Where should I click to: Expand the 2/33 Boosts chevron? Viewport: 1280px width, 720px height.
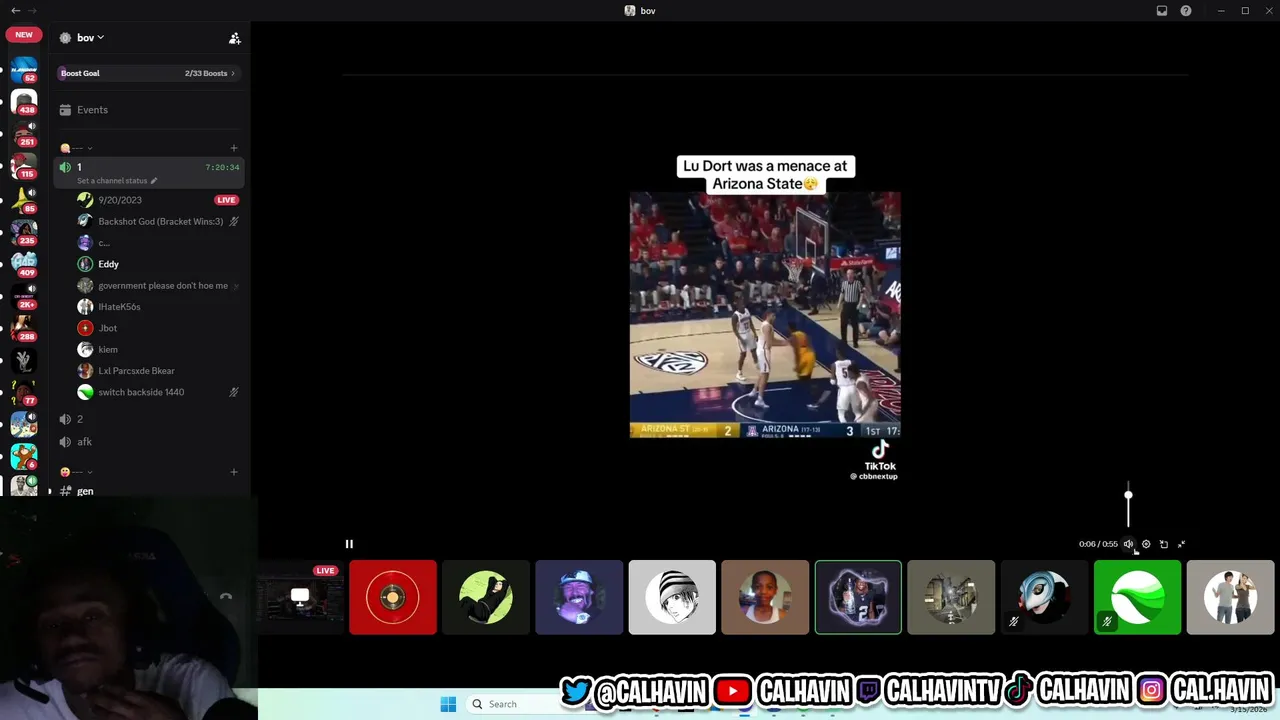pos(233,73)
